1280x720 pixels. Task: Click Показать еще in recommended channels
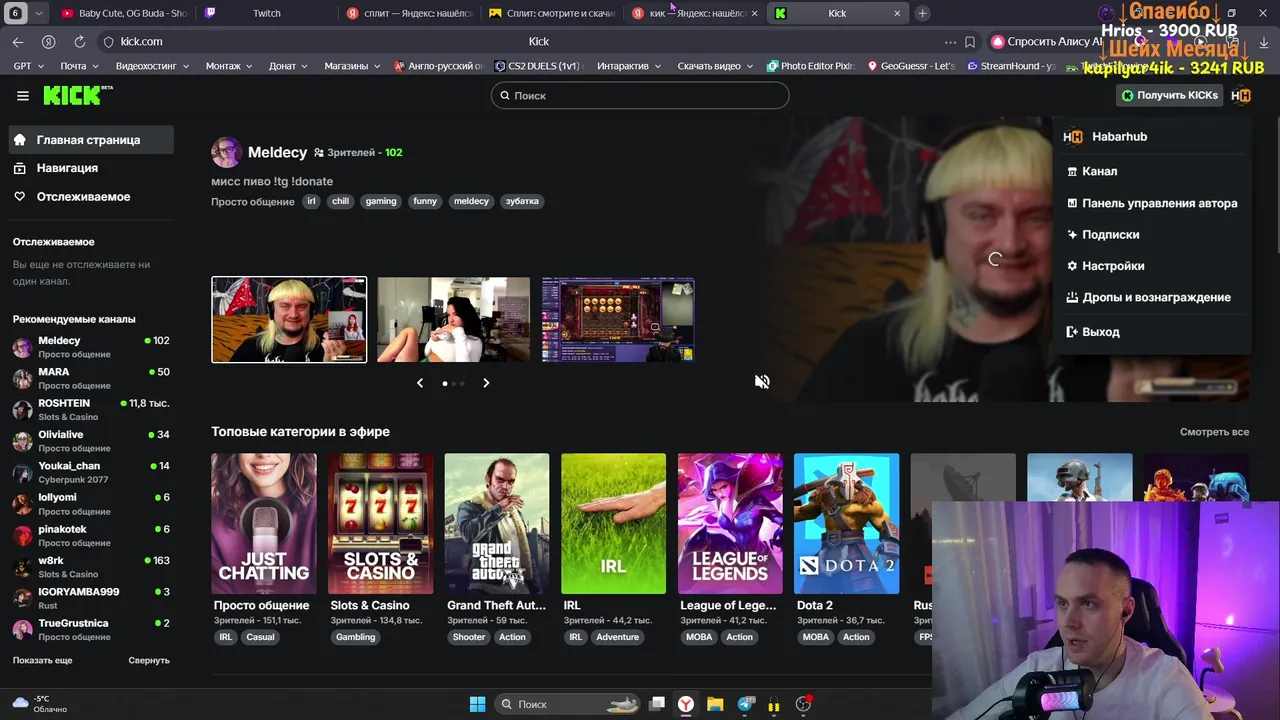[x=42, y=660]
